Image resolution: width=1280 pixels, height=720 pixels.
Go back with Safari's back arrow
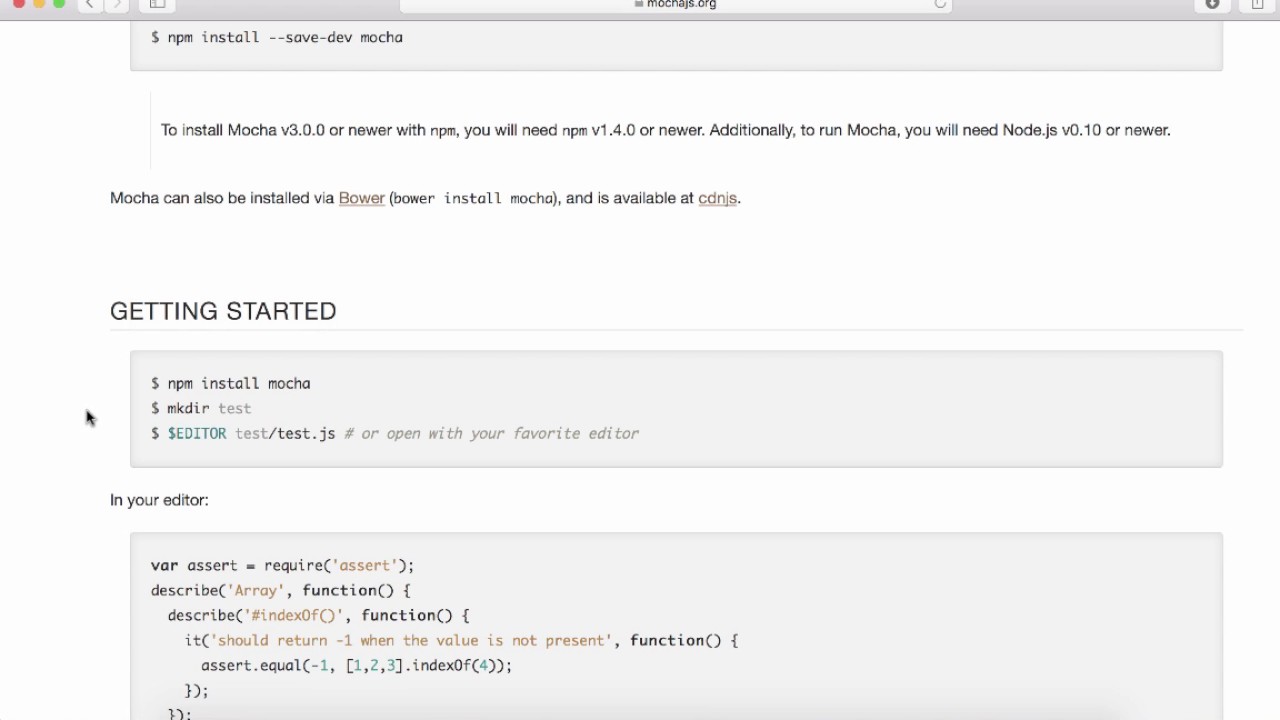tap(90, 4)
